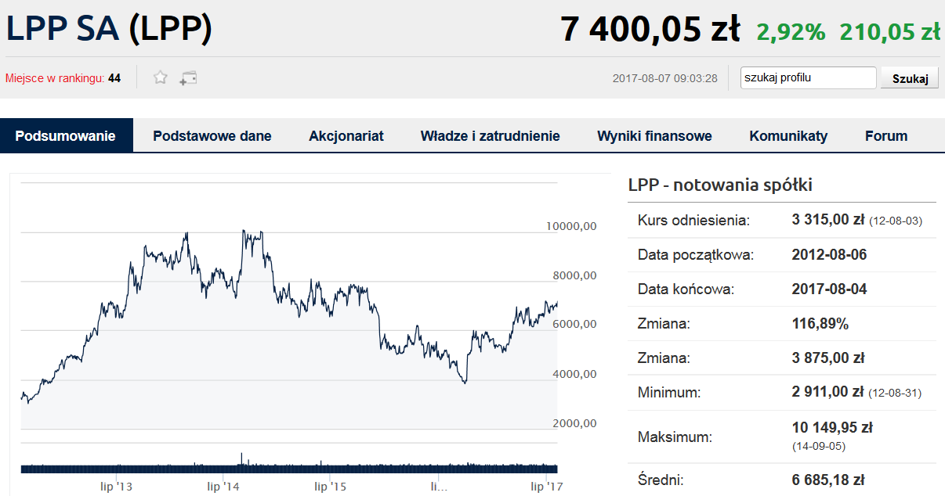
Task: Focus the szukaj profilu search field
Action: (808, 78)
